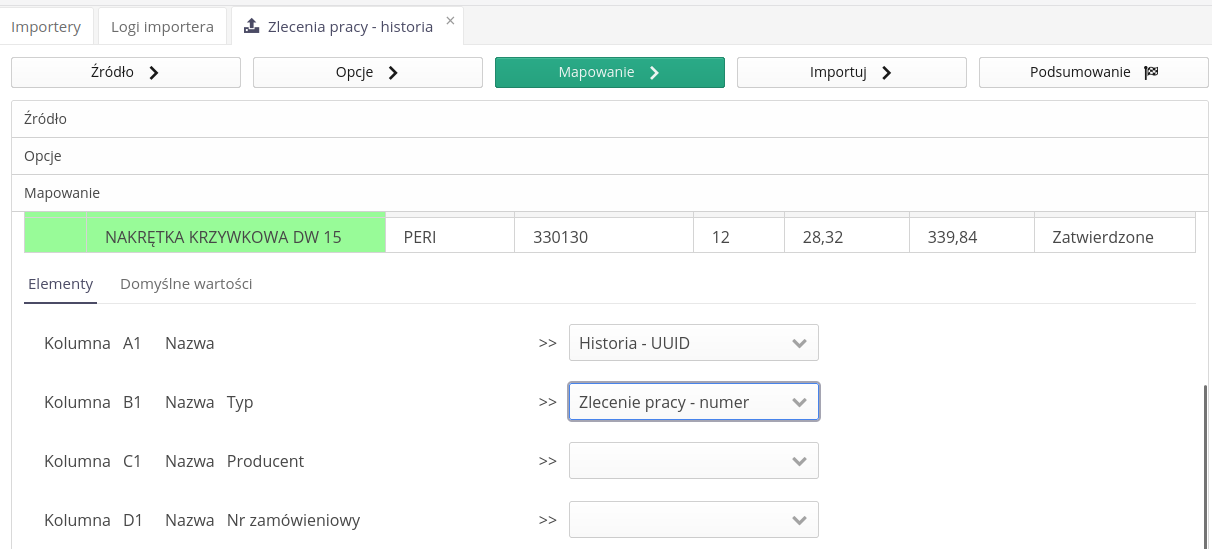Screen dimensions: 1212x549
Task: Open the Logi importera tab
Action: pos(162,27)
